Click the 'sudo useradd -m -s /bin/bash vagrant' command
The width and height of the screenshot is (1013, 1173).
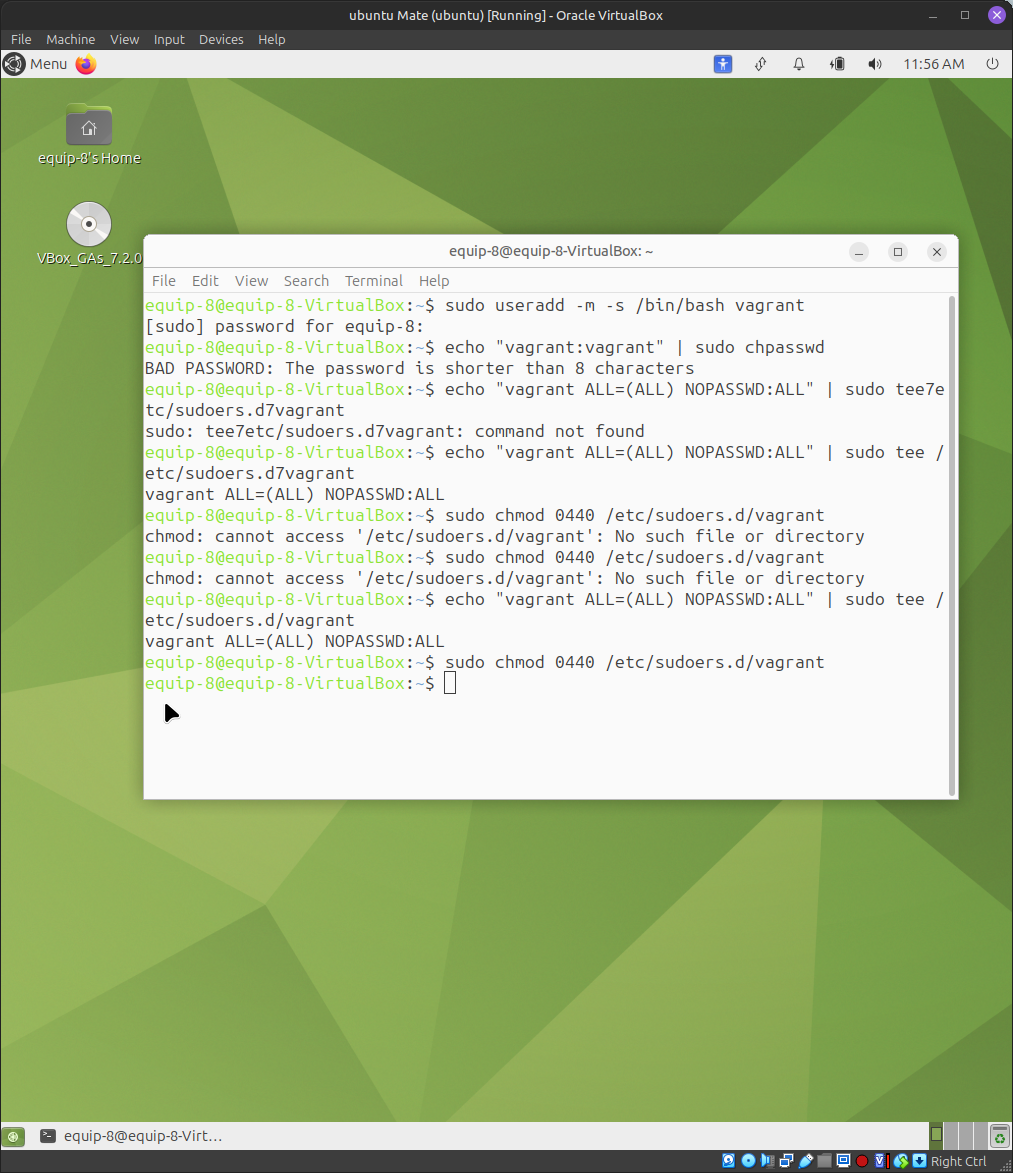point(625,305)
